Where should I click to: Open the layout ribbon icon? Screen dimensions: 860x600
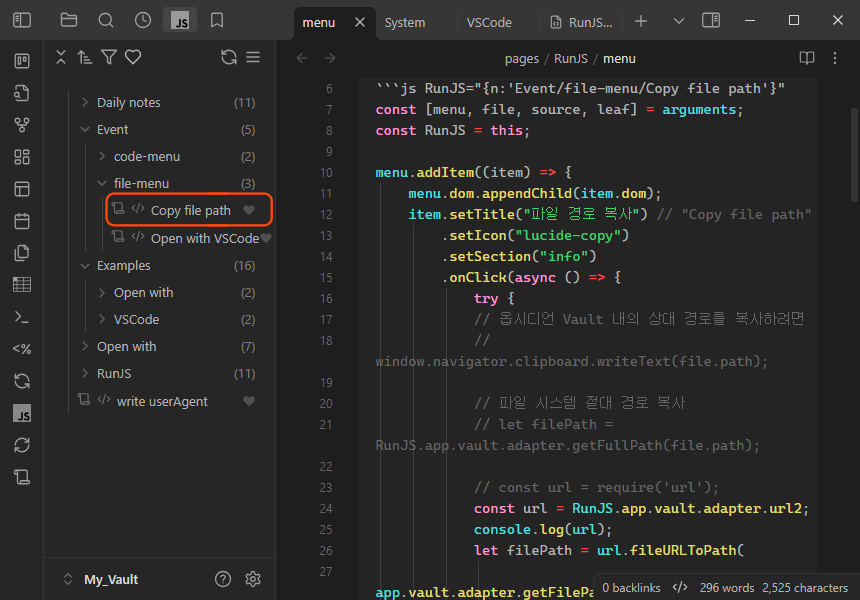coord(22,189)
